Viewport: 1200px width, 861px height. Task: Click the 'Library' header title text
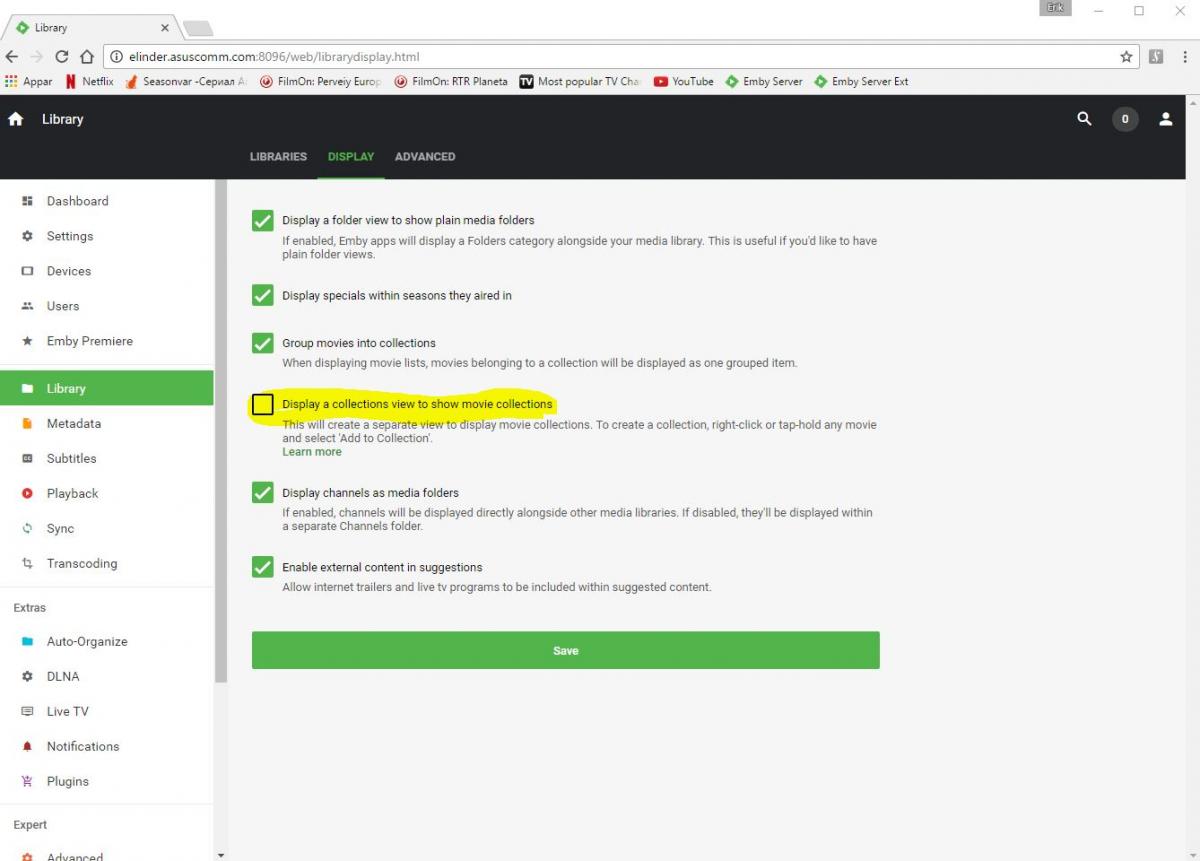(63, 119)
